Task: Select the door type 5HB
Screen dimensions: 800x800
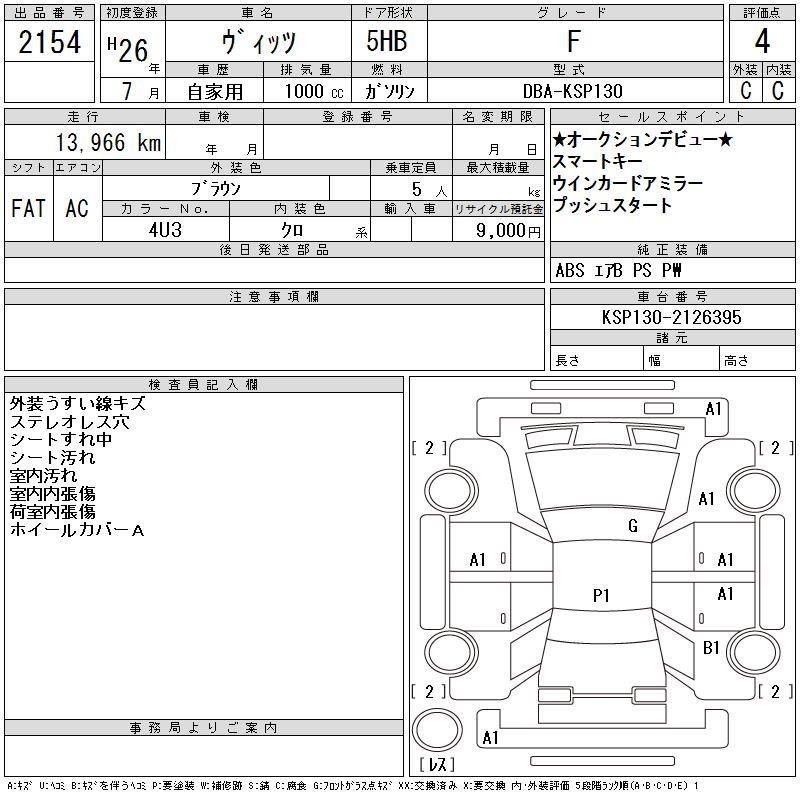Action: (x=387, y=41)
